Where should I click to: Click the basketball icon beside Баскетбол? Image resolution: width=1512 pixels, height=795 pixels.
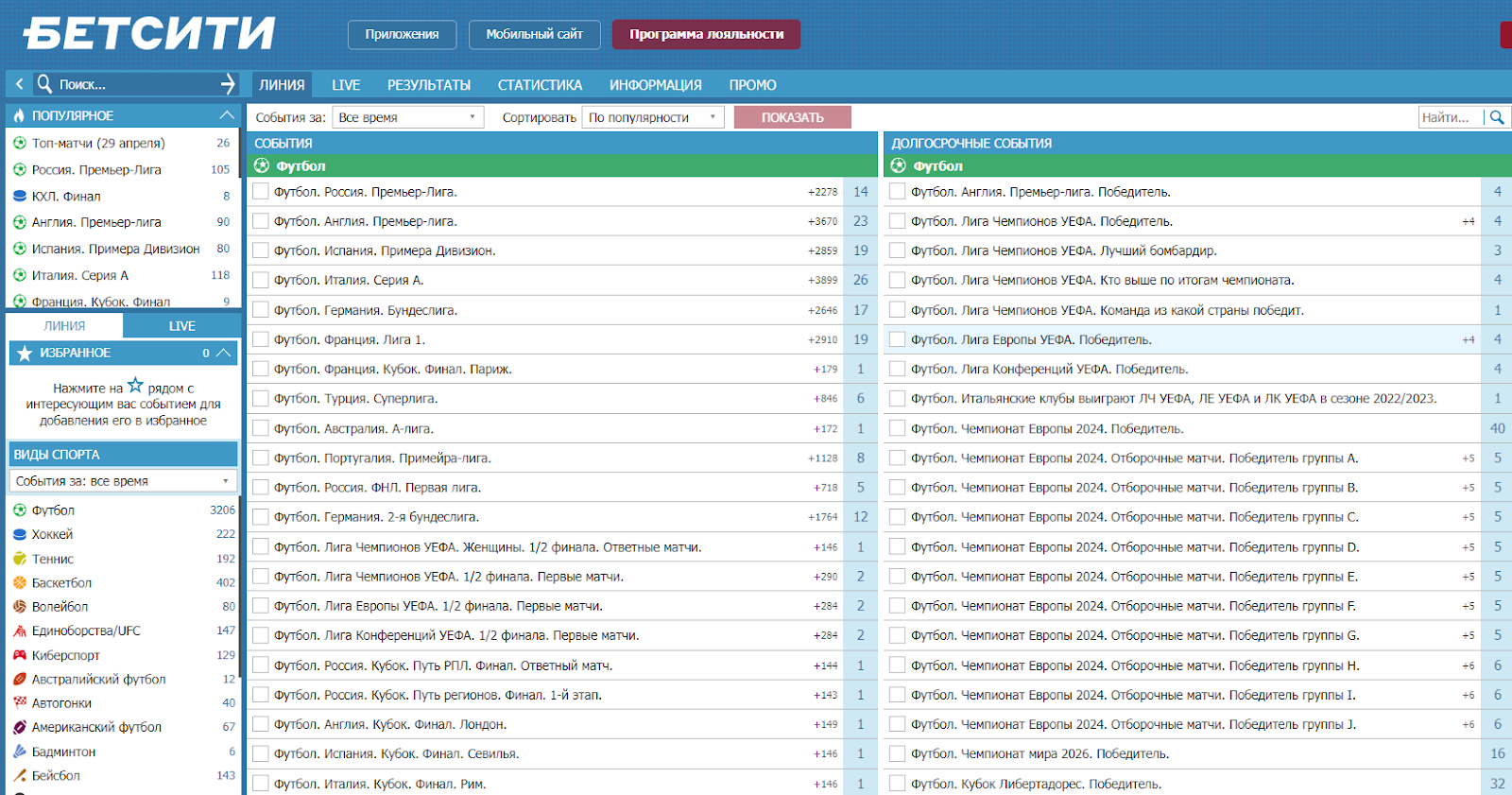[20, 582]
